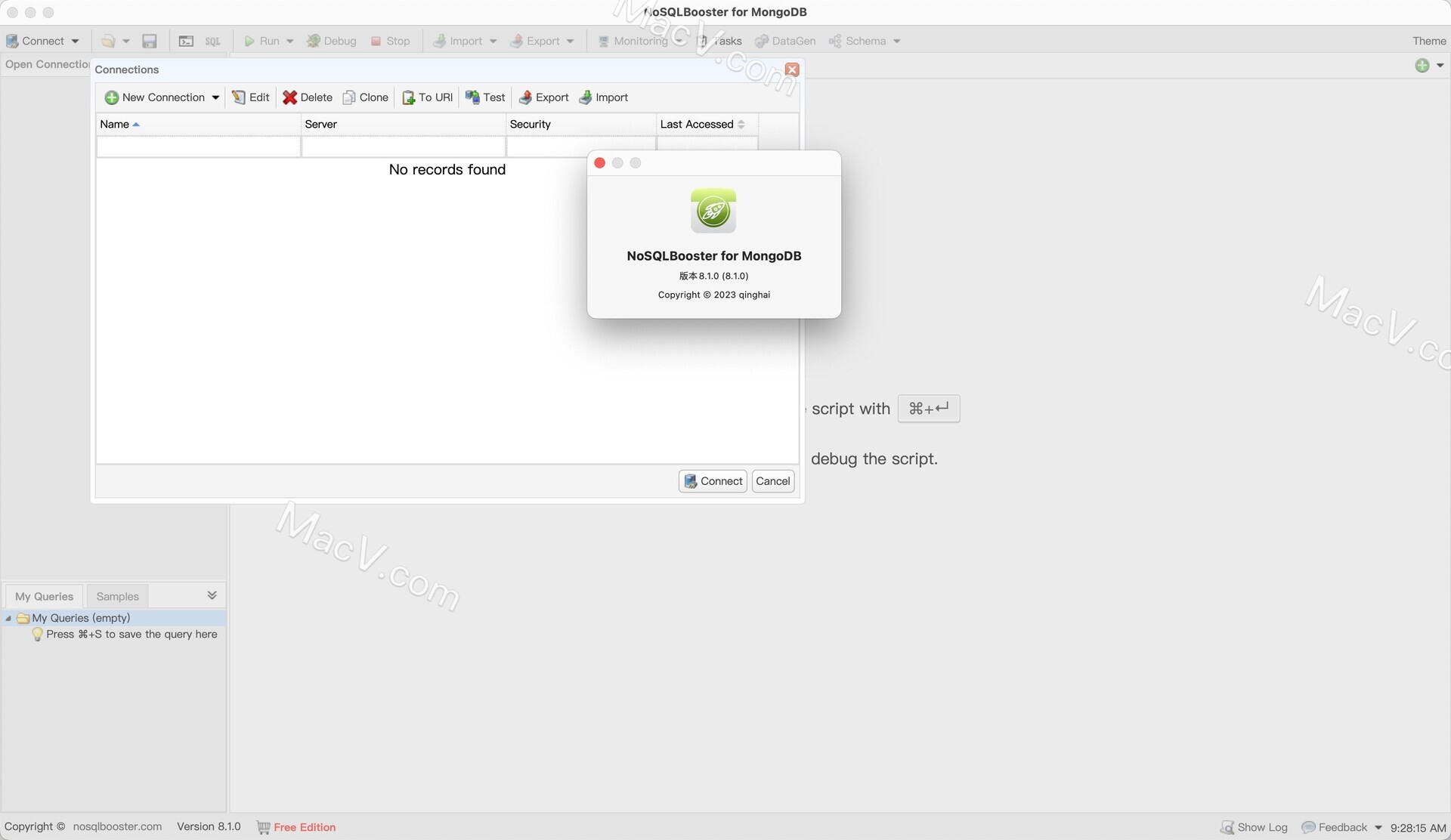Viewport: 1451px width, 840px height.
Task: Toggle the Monitoring toolbar feature
Action: (x=636, y=41)
